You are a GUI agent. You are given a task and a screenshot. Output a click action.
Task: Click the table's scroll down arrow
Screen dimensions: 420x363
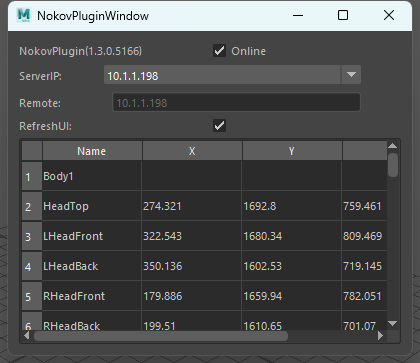click(x=393, y=323)
